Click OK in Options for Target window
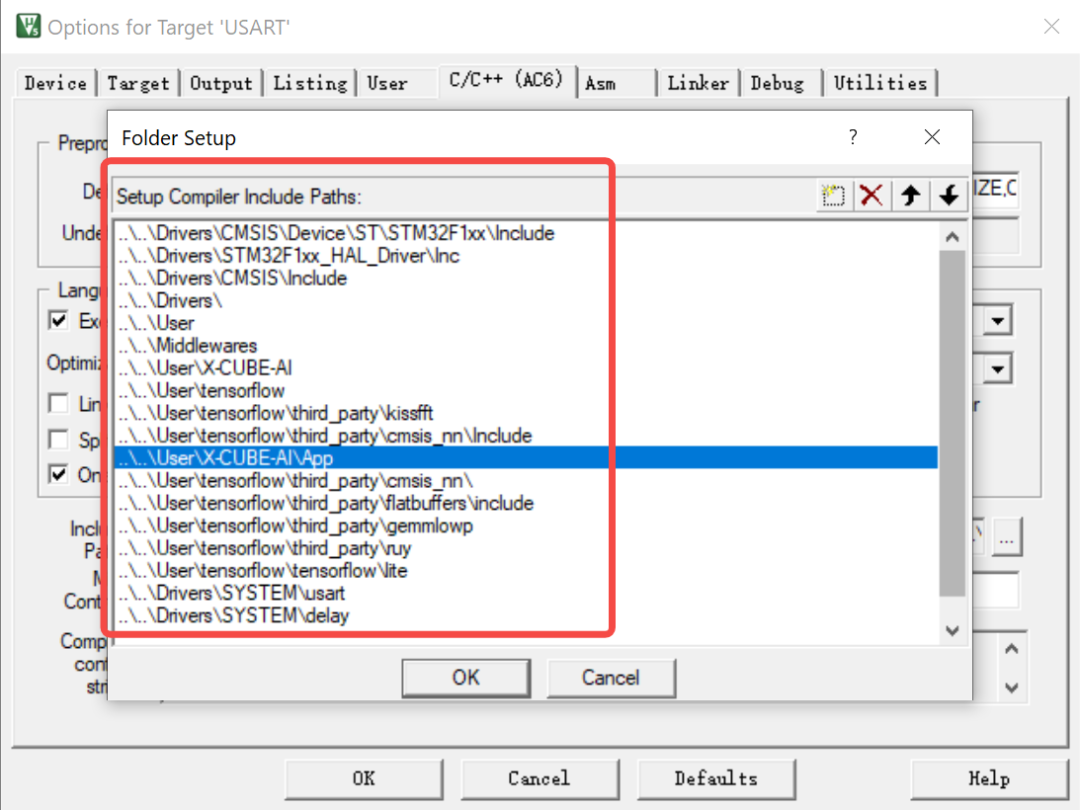The height and width of the screenshot is (810, 1080). (x=364, y=779)
